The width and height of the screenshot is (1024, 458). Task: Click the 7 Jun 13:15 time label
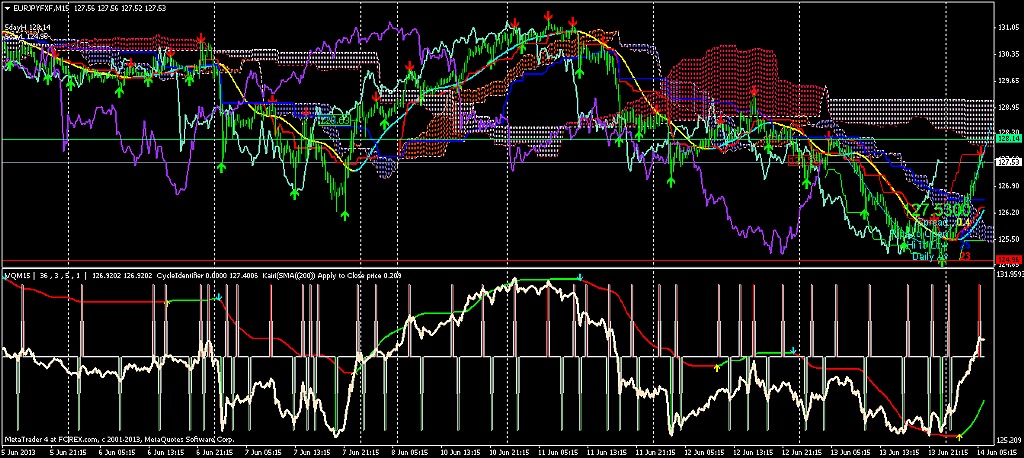click(310, 451)
